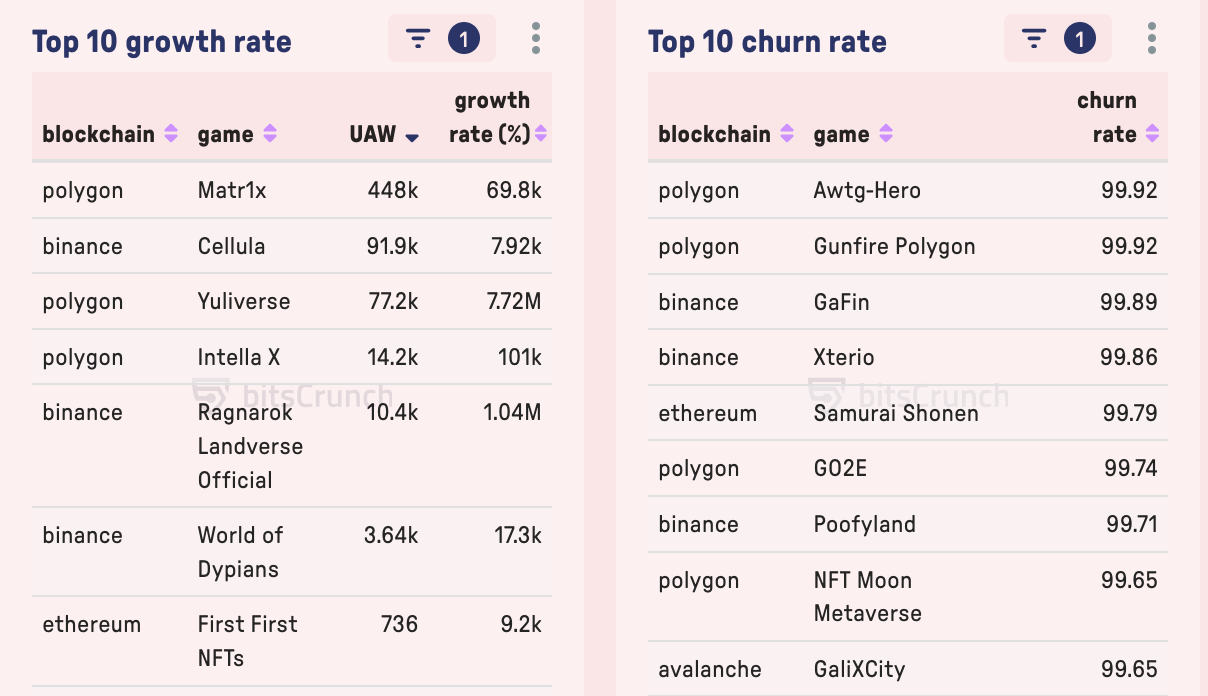
Task: Click the UAW column header
Action: [373, 134]
